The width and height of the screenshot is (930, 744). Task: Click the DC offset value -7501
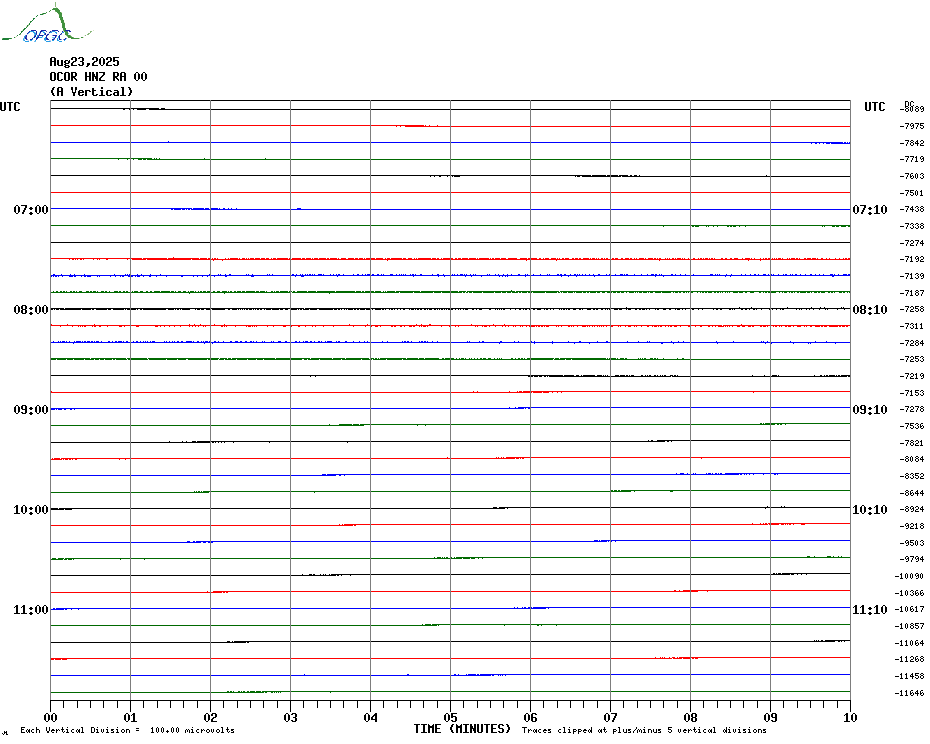click(912, 193)
